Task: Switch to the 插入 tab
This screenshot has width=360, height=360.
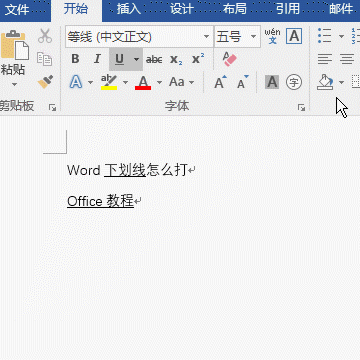Action: 129,9
